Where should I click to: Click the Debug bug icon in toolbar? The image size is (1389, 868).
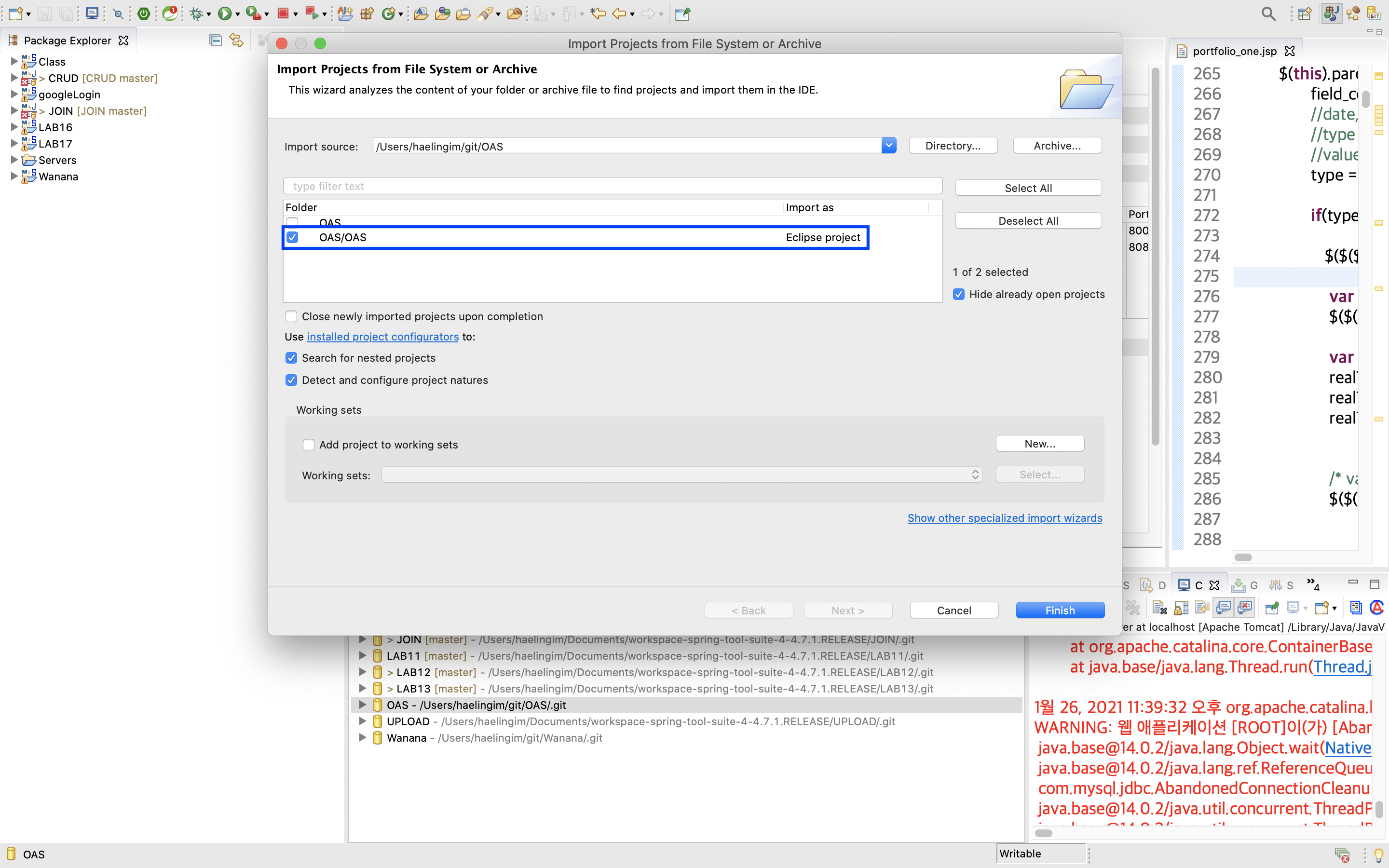click(x=196, y=13)
